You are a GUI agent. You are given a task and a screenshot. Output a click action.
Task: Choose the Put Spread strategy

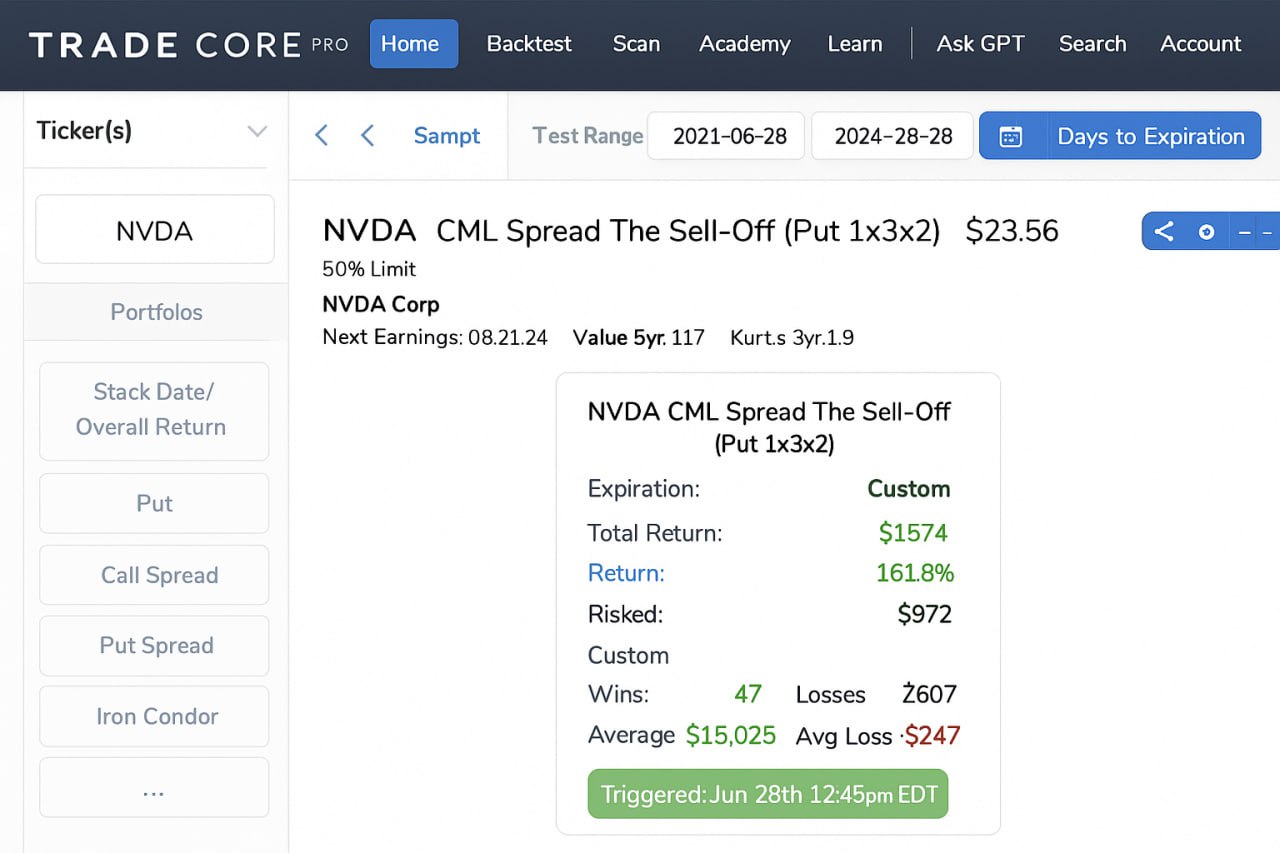point(154,645)
